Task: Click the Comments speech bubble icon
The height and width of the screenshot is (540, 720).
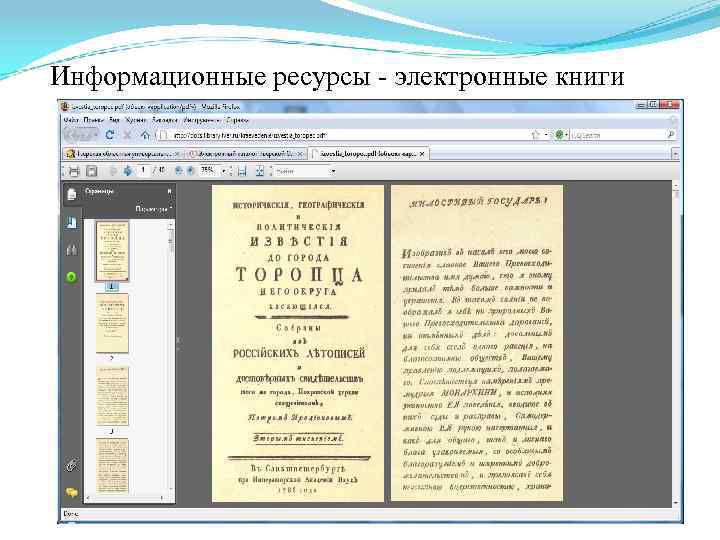Action: pyautogui.click(x=72, y=492)
